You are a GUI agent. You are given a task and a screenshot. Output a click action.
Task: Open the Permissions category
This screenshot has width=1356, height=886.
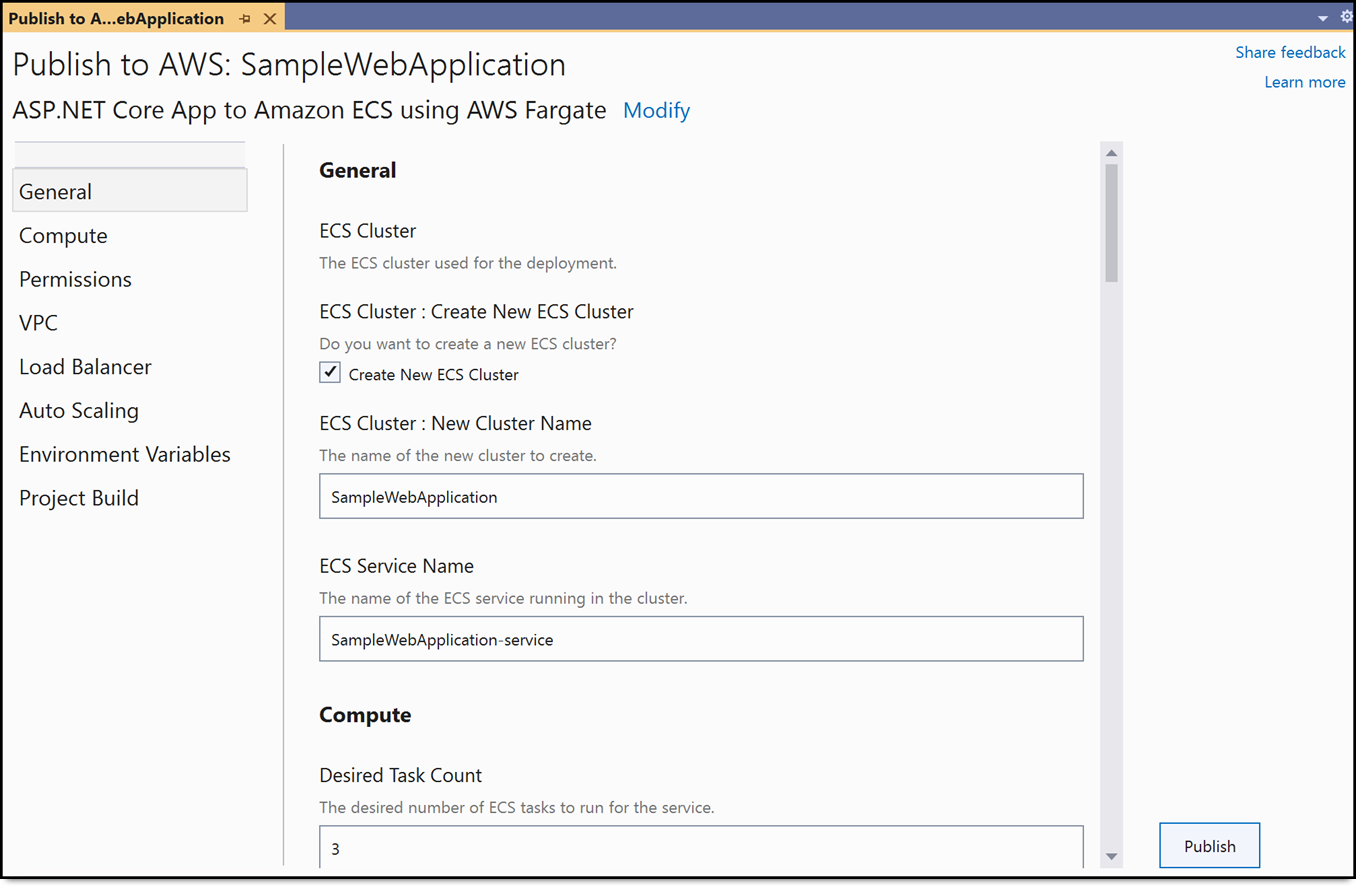pos(130,279)
